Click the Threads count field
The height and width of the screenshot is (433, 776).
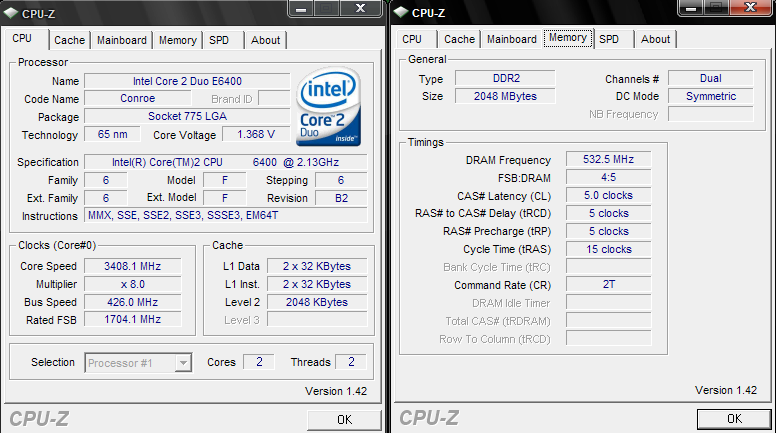(351, 362)
